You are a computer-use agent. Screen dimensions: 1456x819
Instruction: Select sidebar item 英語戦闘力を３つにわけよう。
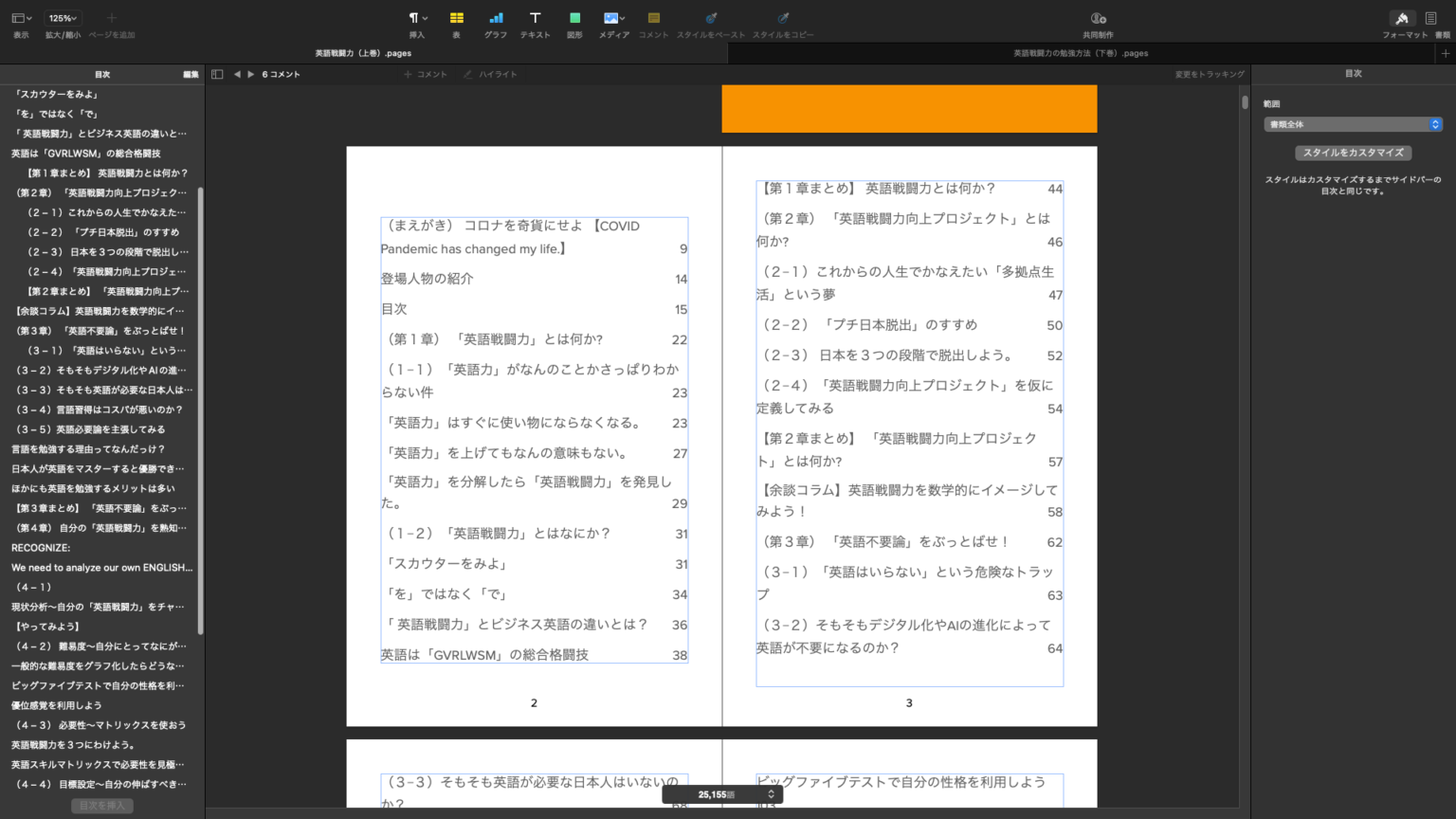(x=74, y=745)
